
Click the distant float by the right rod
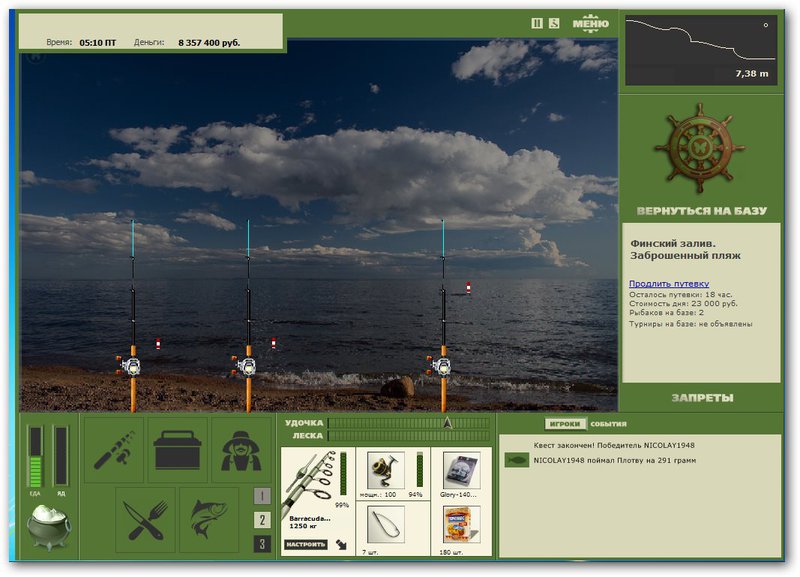468,288
